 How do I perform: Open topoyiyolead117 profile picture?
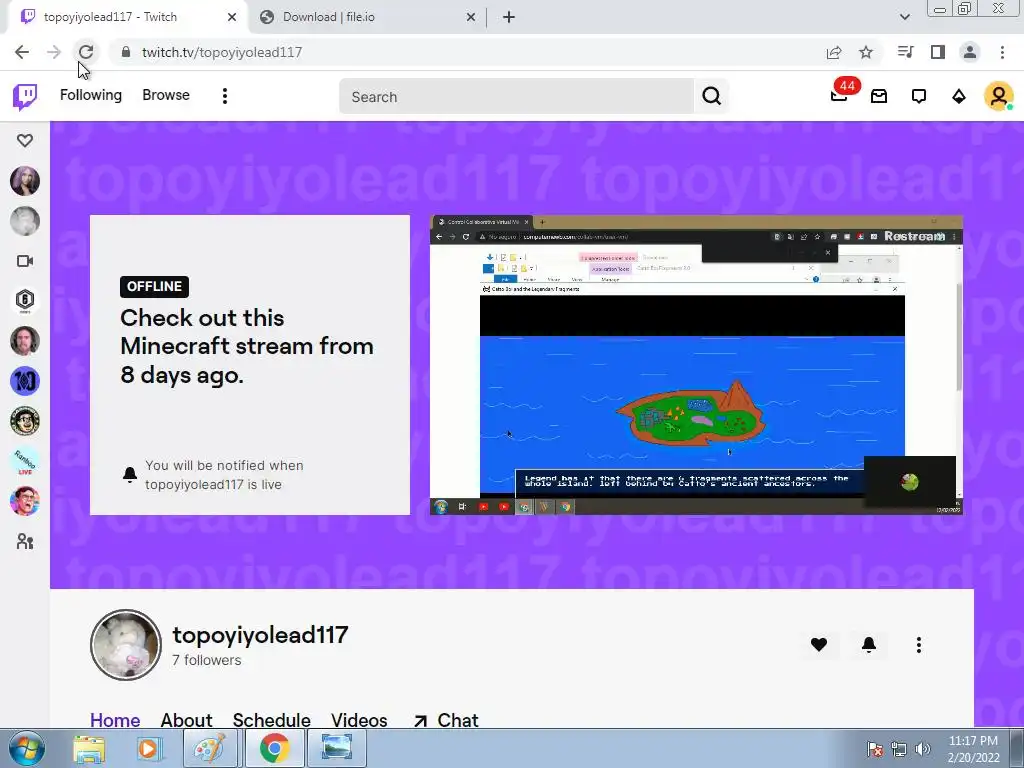[125, 645]
